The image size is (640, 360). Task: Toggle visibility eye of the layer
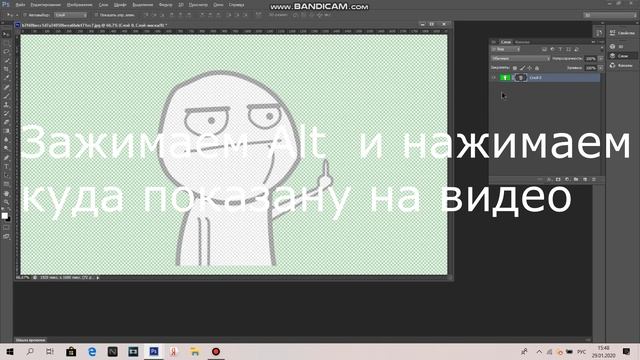[494, 78]
